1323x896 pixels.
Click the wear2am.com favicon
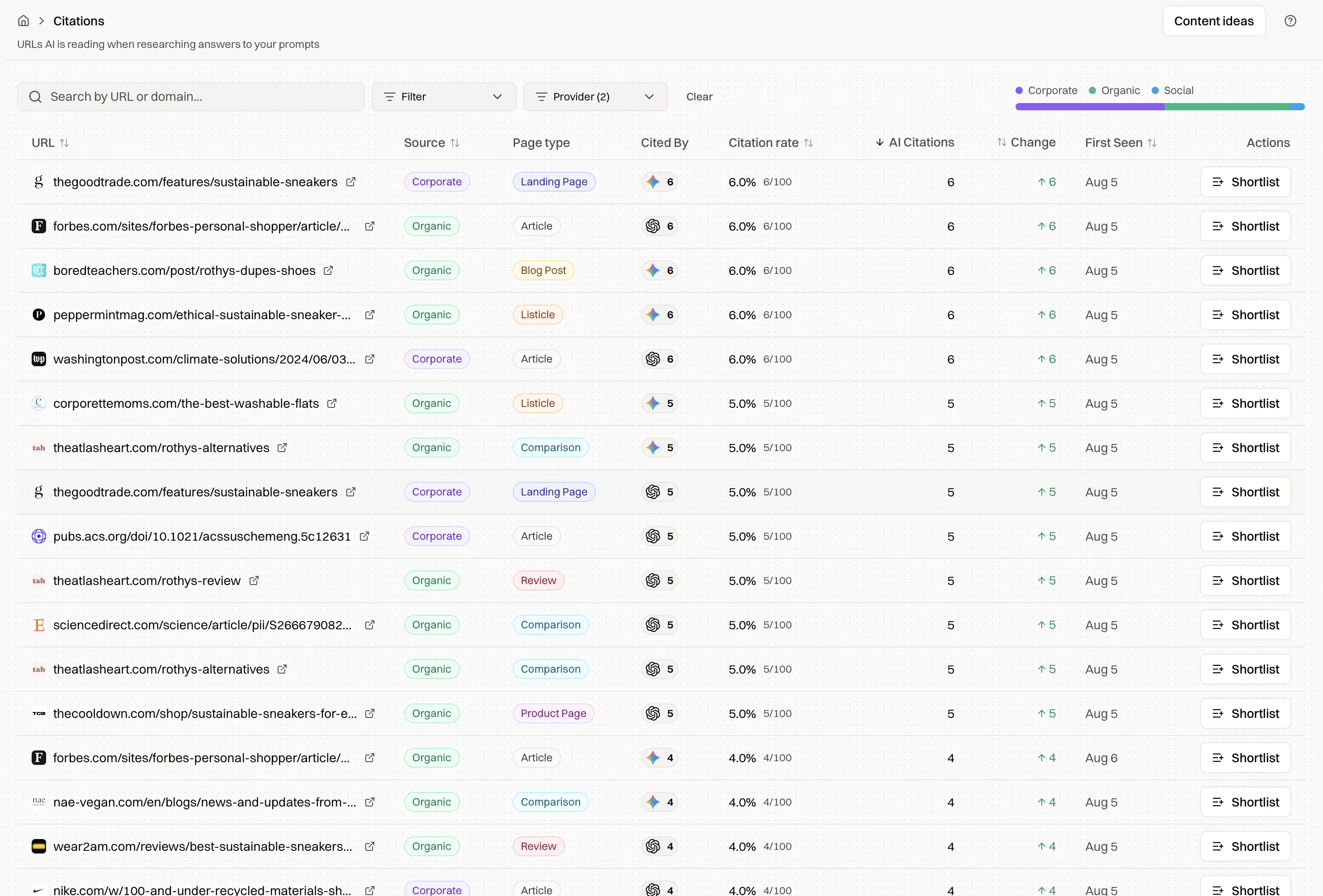point(39,846)
